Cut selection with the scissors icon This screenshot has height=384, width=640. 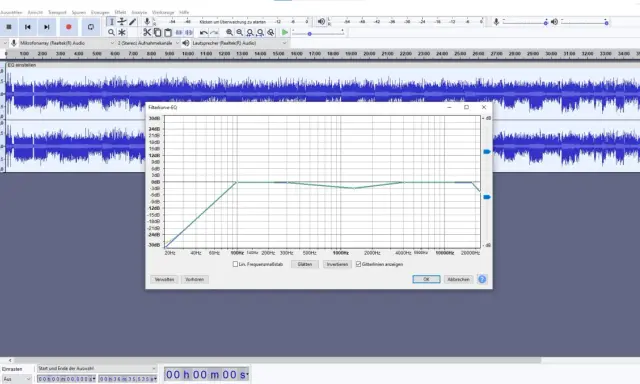[147, 32]
